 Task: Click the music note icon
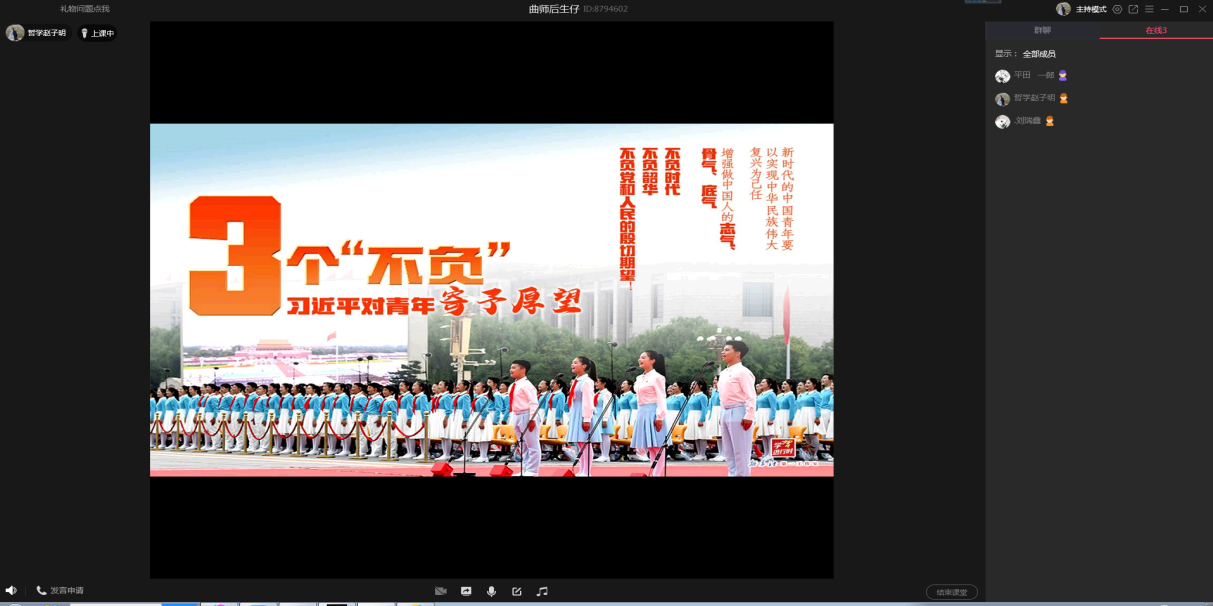point(542,591)
